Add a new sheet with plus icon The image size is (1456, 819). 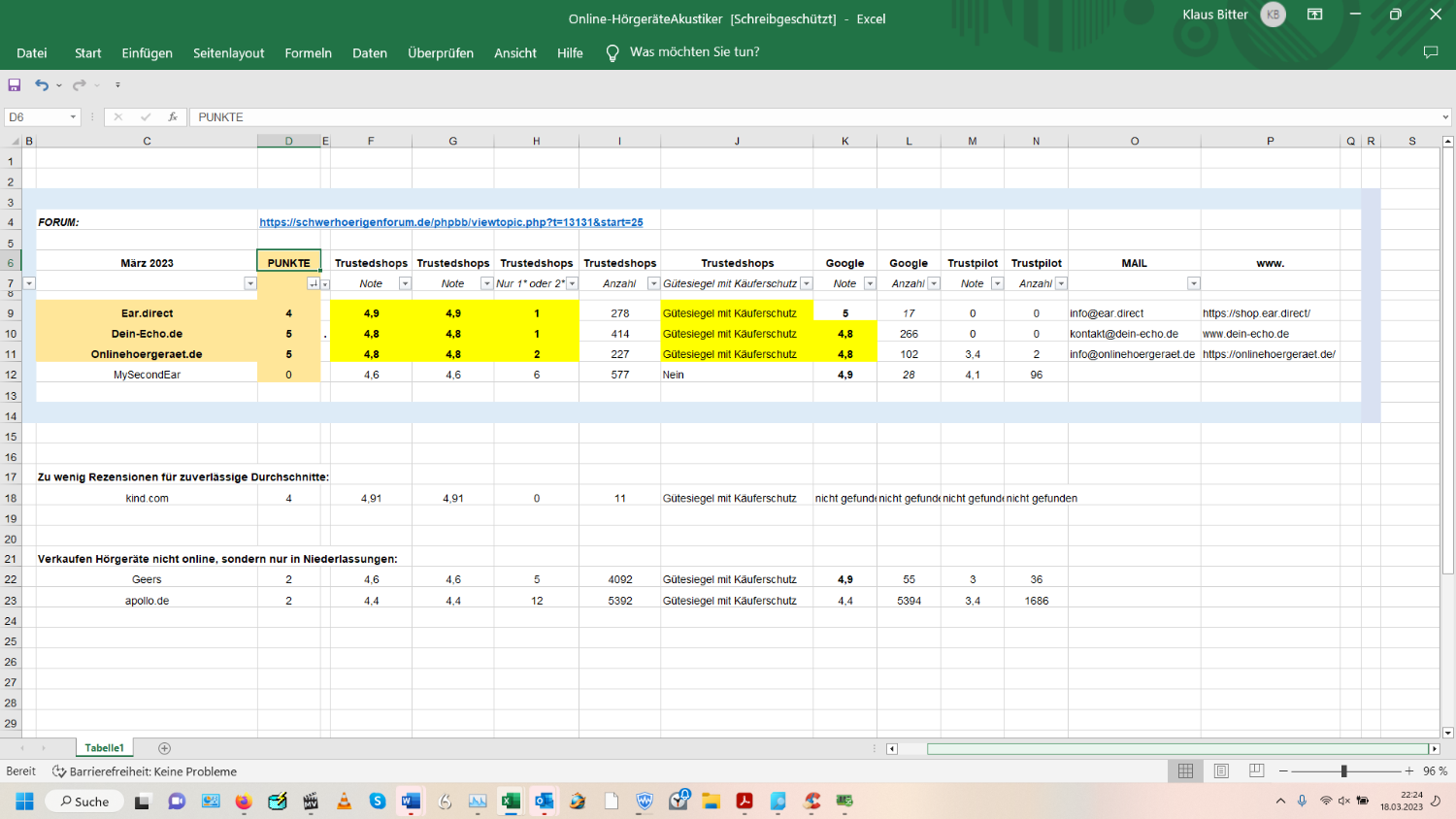pos(164,748)
